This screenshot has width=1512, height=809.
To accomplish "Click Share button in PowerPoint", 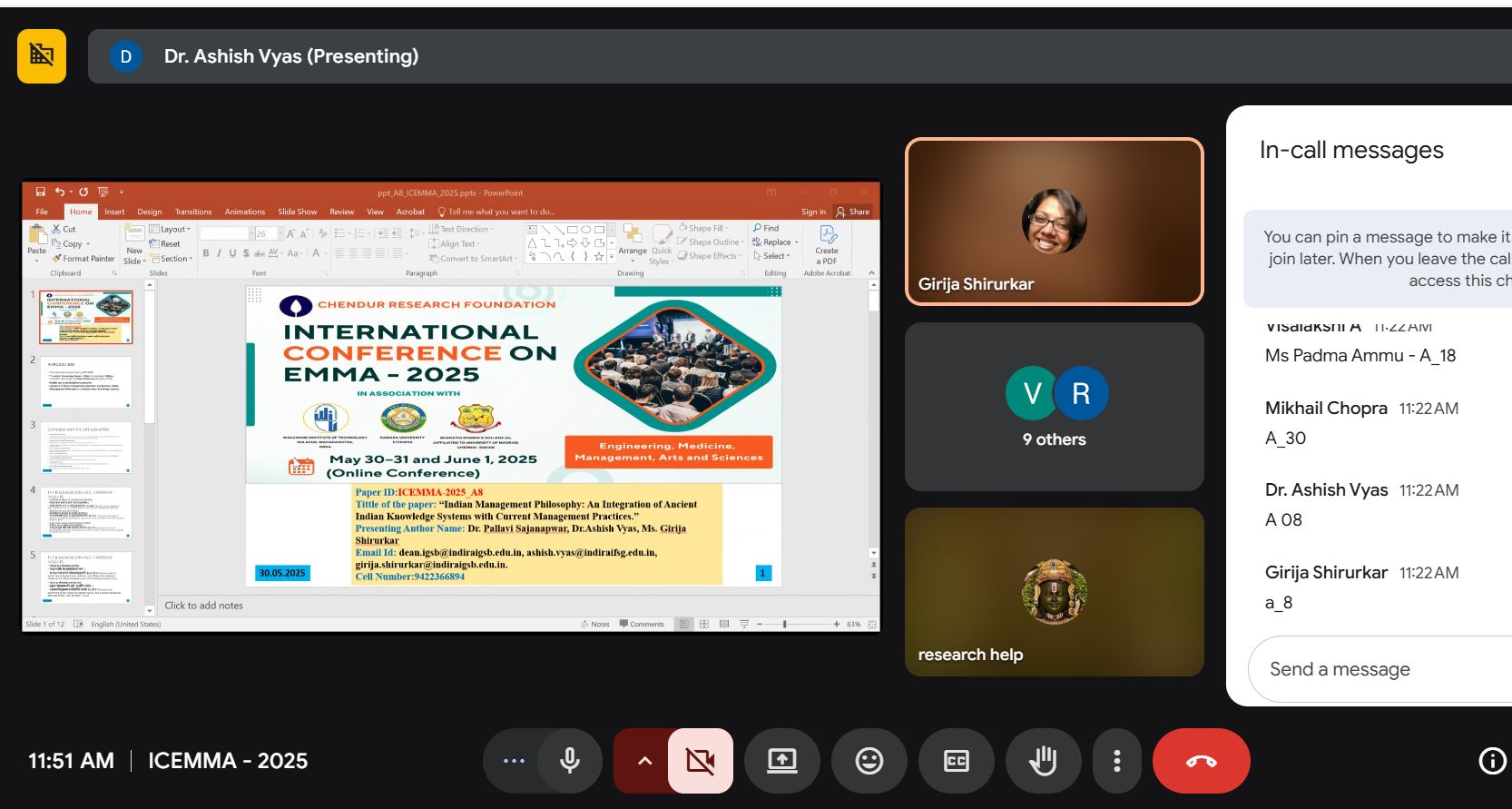I will pyautogui.click(x=853, y=212).
